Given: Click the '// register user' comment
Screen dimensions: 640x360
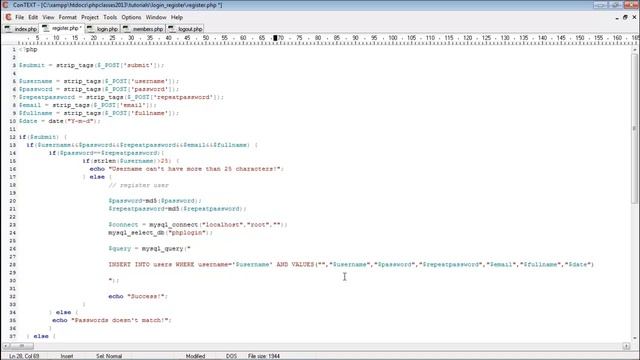Looking at the screenshot, I should pyautogui.click(x=138, y=185).
